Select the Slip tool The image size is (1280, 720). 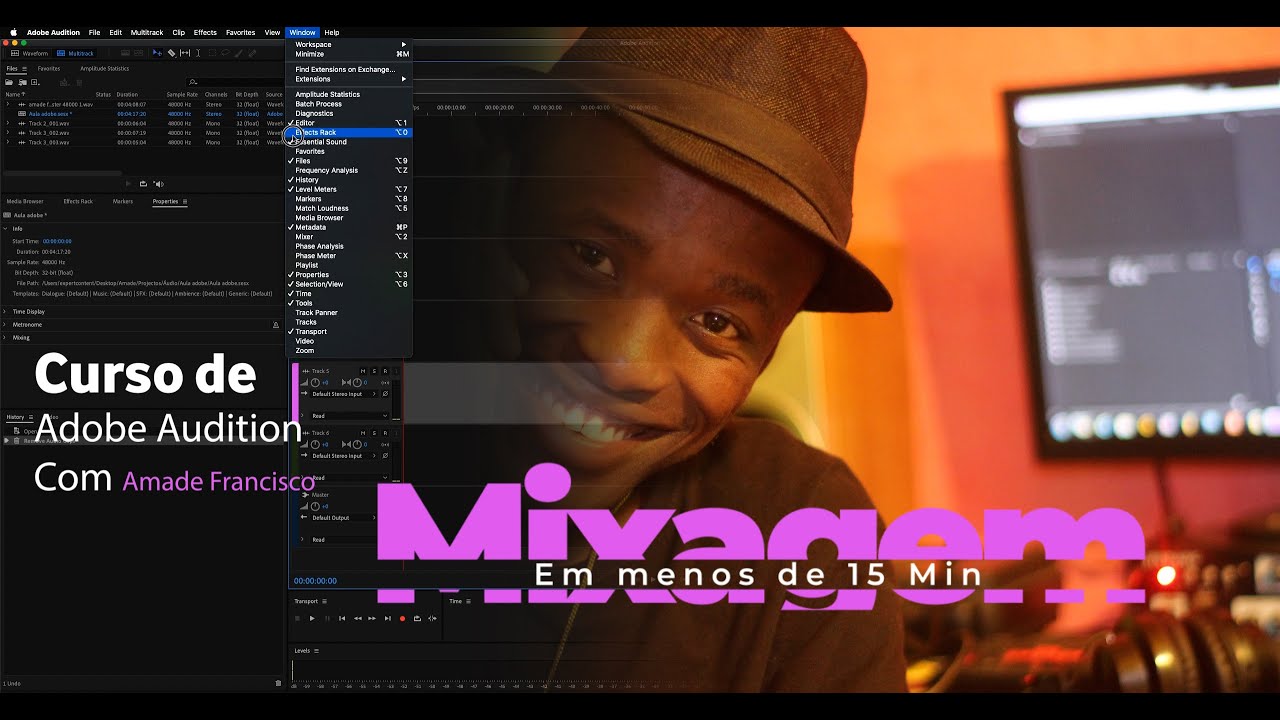pos(185,53)
